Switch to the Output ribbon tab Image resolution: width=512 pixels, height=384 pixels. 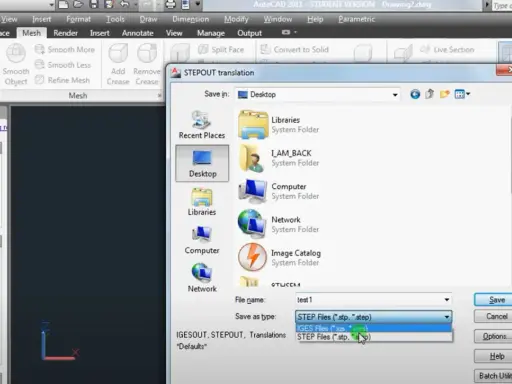[249, 33]
